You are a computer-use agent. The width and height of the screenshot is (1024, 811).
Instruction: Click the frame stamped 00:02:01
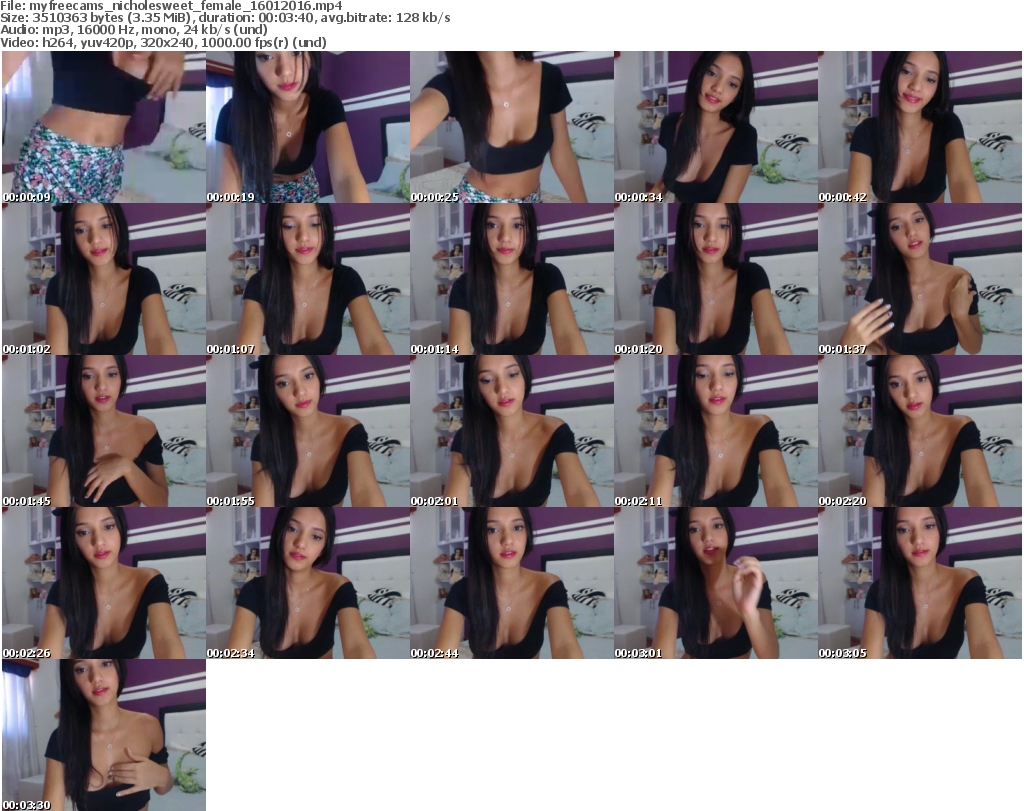tap(512, 431)
